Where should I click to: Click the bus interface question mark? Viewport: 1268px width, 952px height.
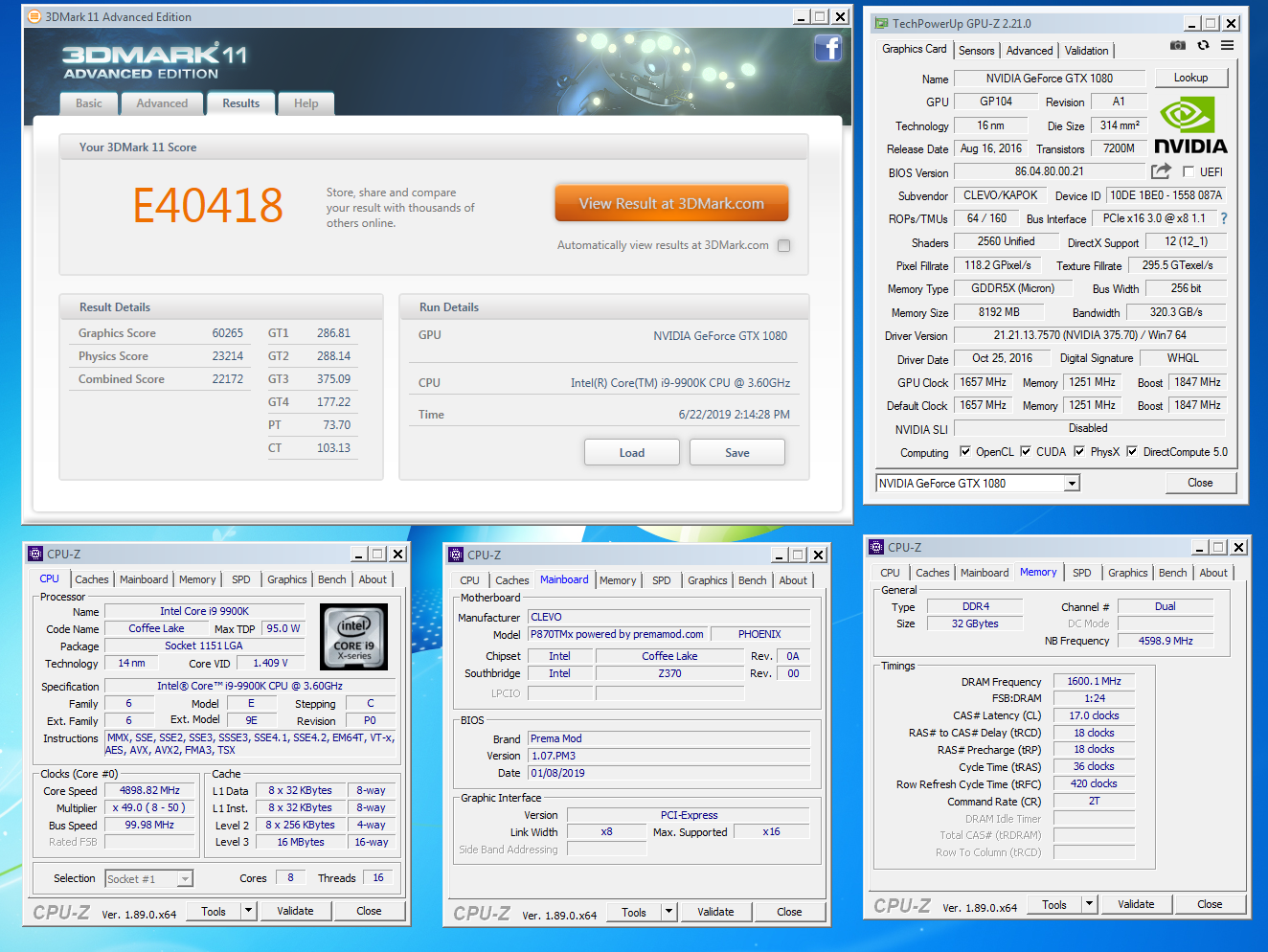pyautogui.click(x=1223, y=218)
